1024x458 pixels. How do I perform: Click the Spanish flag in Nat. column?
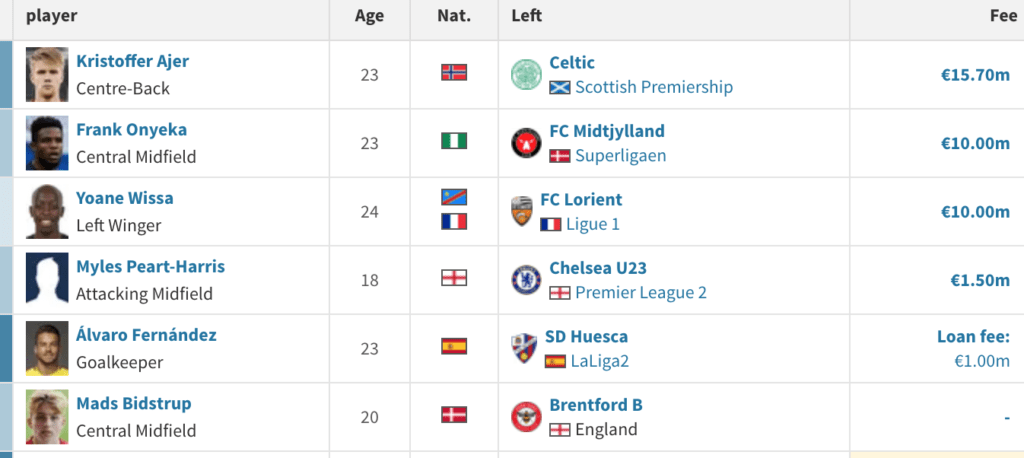(454, 347)
